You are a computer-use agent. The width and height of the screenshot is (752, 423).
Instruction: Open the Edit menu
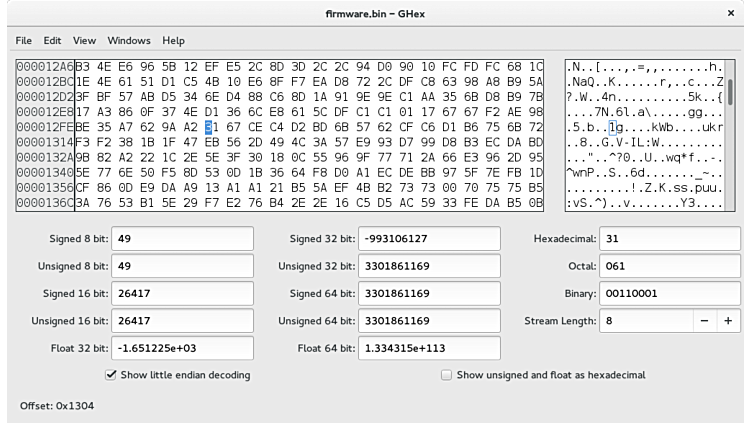pos(52,41)
